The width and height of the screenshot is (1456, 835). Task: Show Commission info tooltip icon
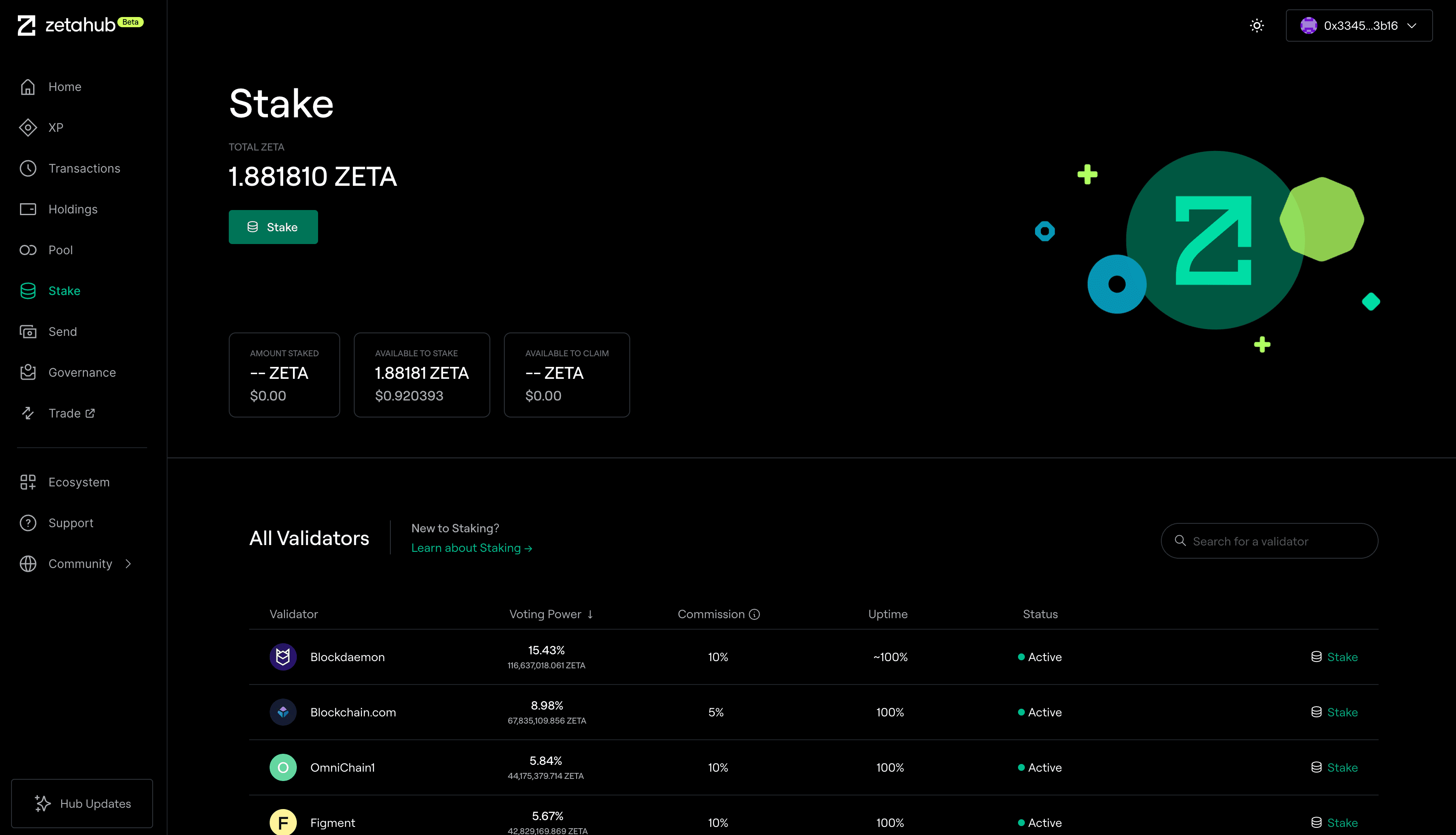click(755, 614)
